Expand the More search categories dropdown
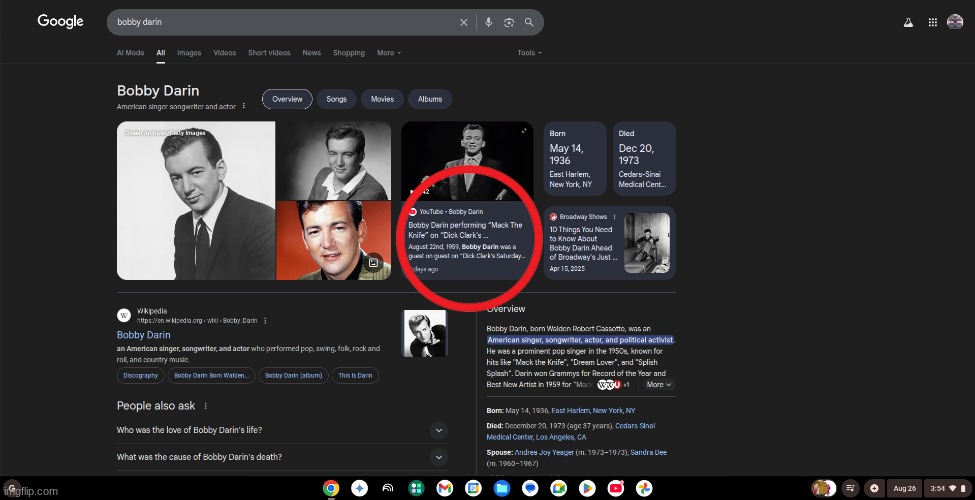975x500 pixels. (389, 53)
